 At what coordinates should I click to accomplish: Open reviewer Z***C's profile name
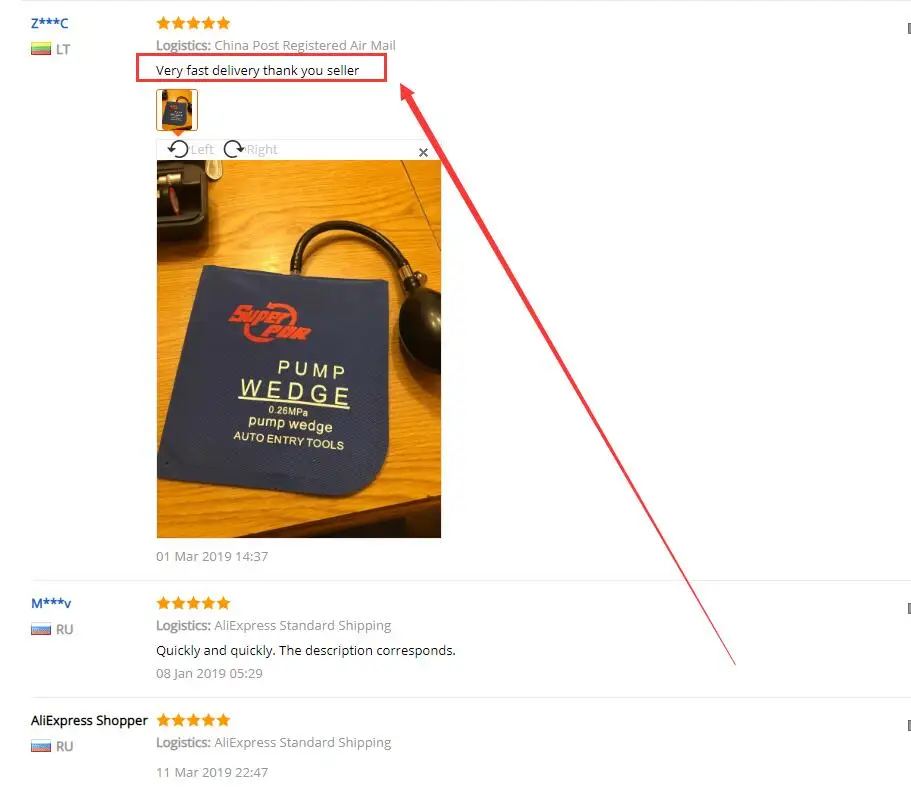[x=49, y=23]
